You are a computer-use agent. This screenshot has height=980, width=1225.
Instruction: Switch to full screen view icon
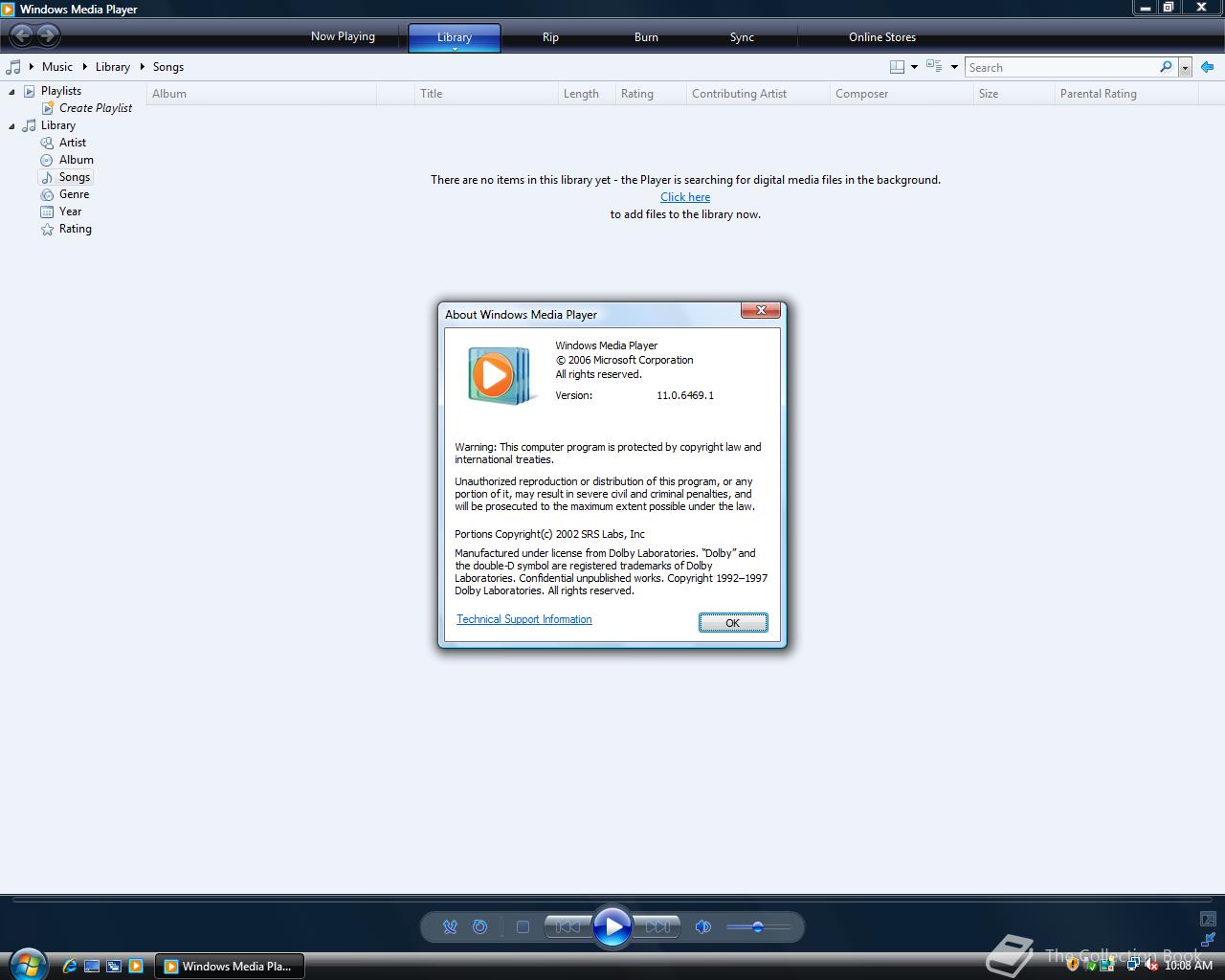coord(1209,919)
